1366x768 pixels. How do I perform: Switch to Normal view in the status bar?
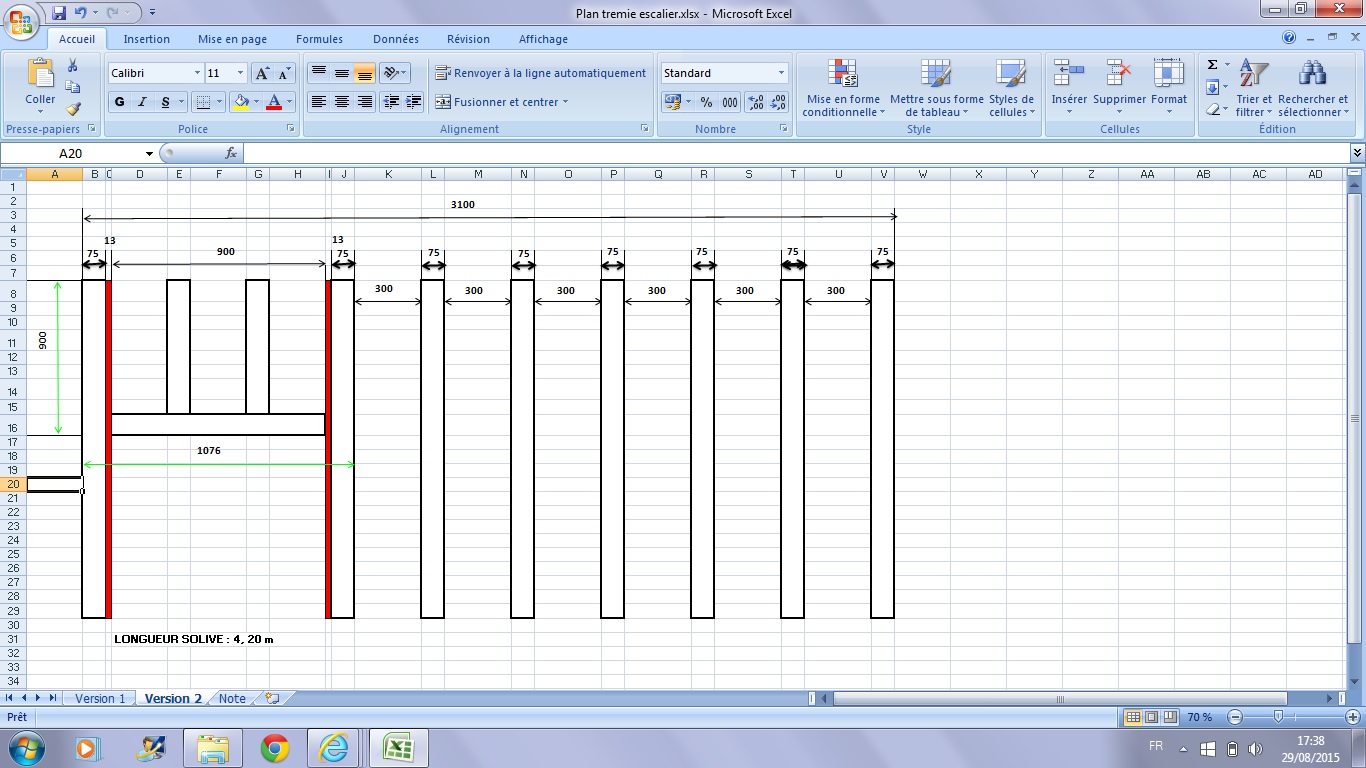(x=1133, y=717)
